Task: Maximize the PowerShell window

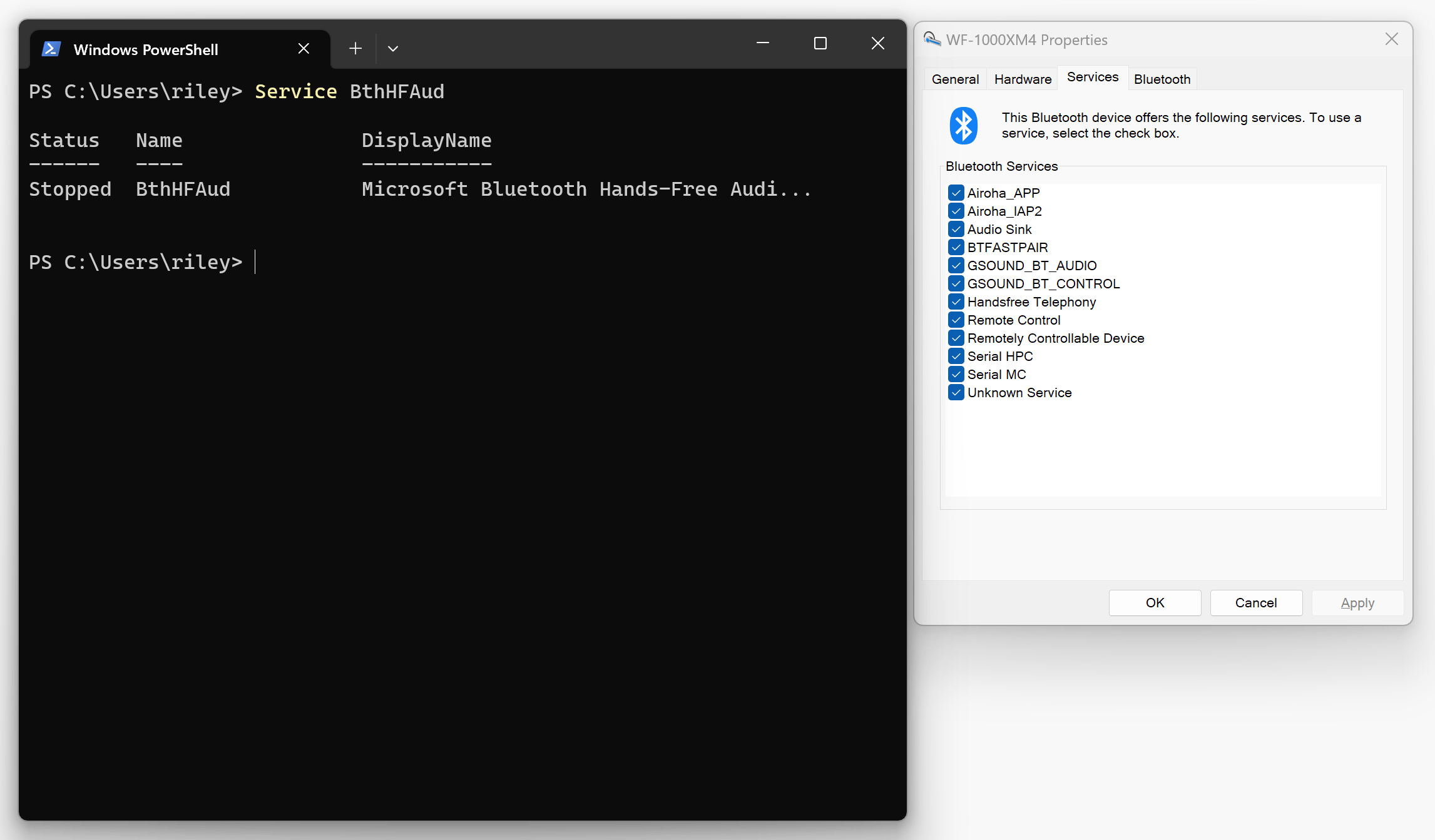Action: pos(820,43)
